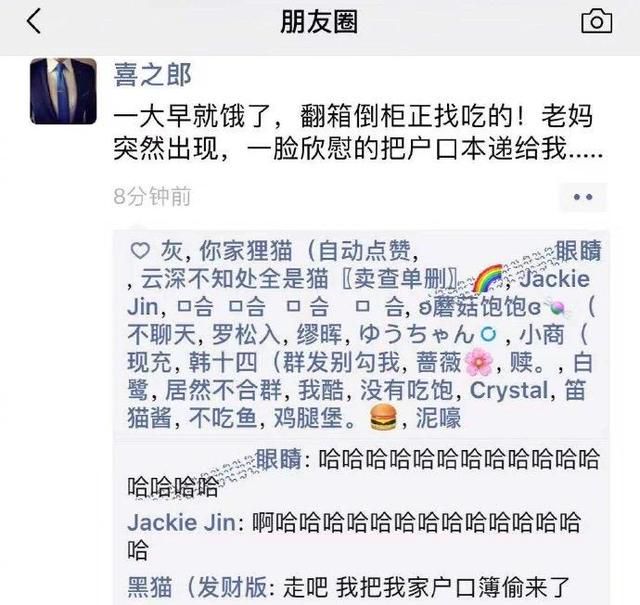Open the camera icon to post

click(596, 22)
